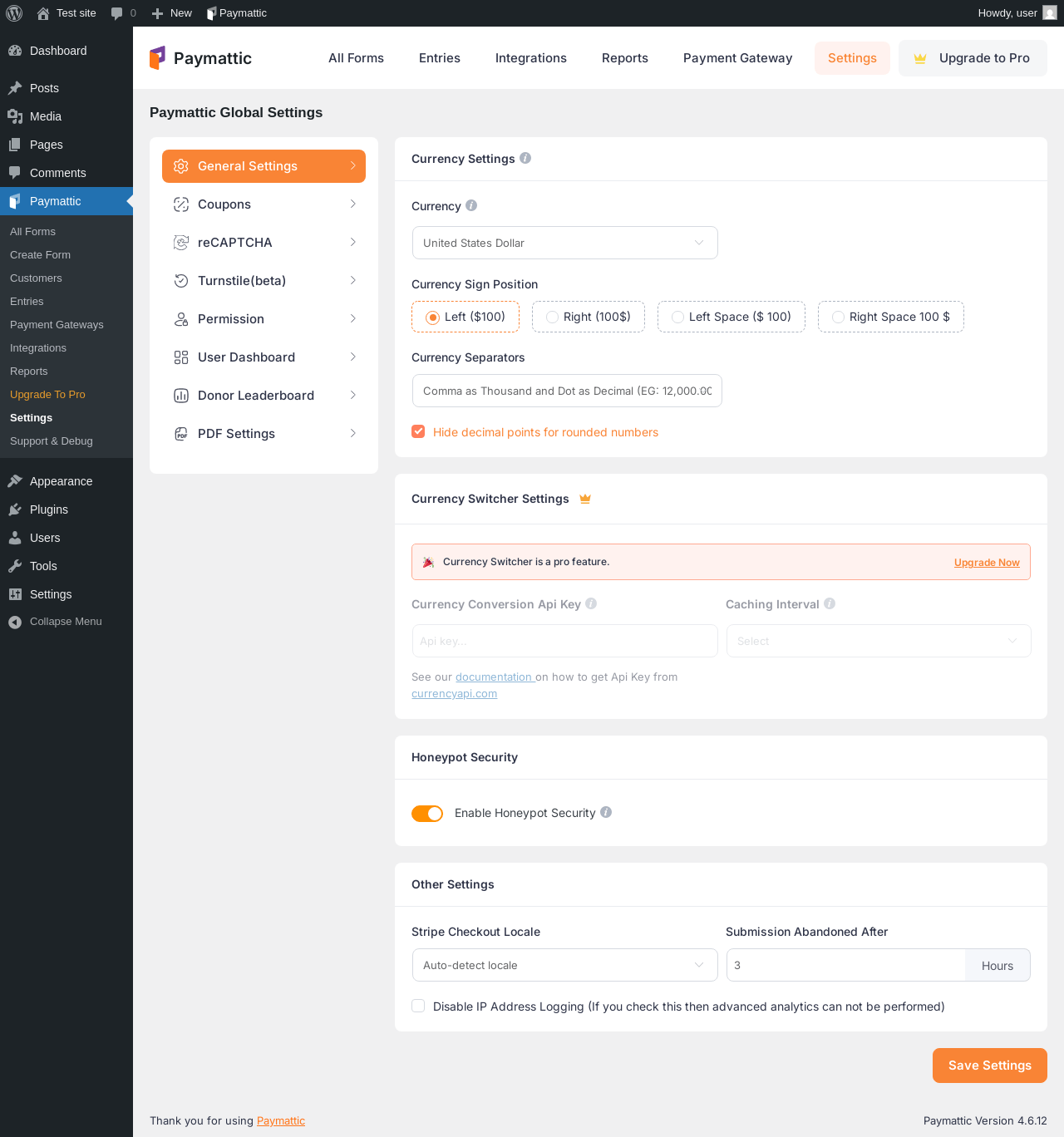
Task: Click the Appearance brush icon
Action: [15, 481]
